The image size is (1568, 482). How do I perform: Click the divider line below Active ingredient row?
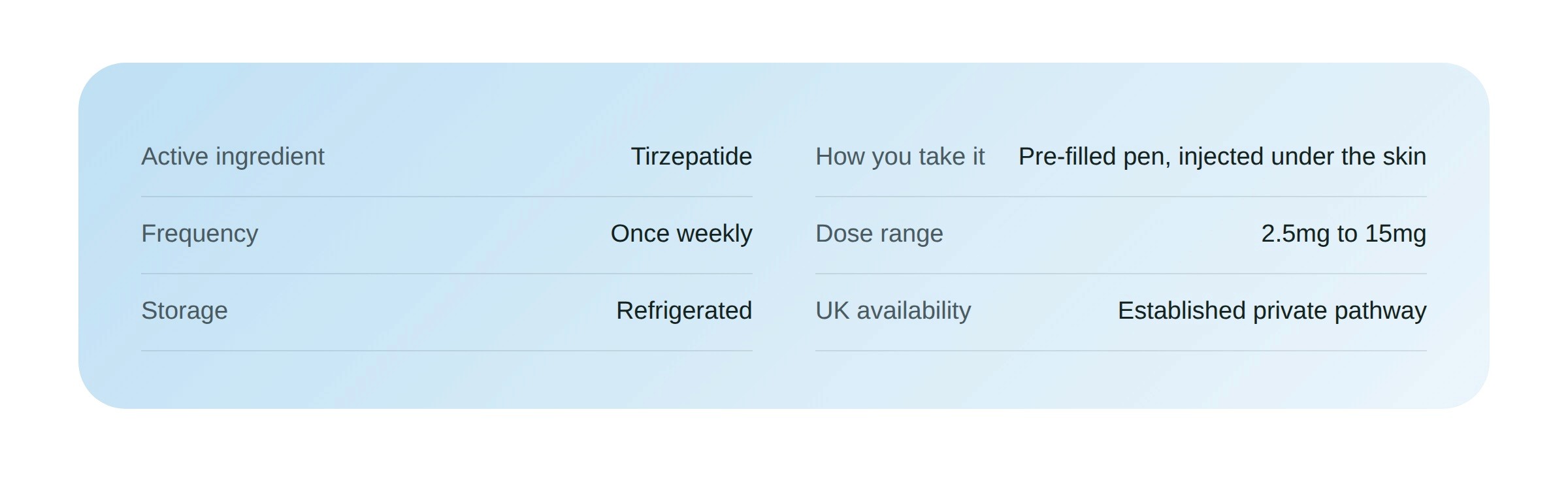pos(447,197)
